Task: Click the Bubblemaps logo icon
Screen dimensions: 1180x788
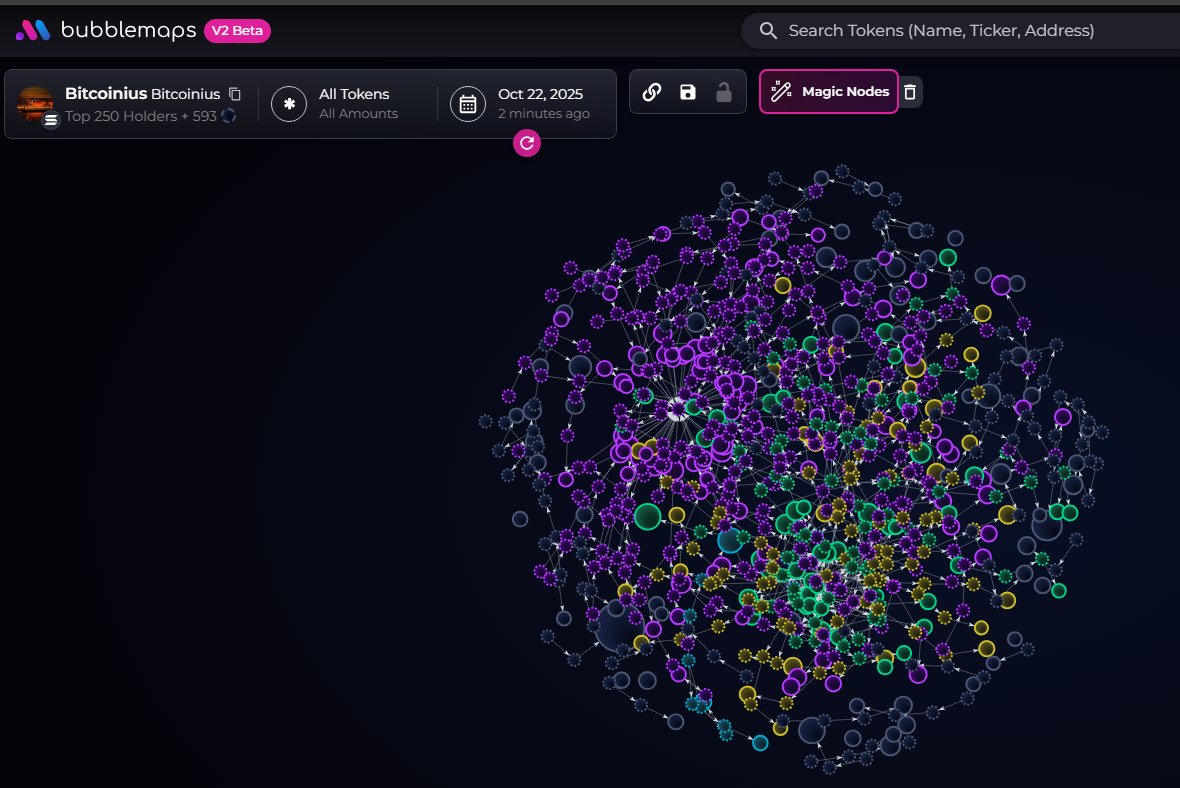Action: [32, 31]
